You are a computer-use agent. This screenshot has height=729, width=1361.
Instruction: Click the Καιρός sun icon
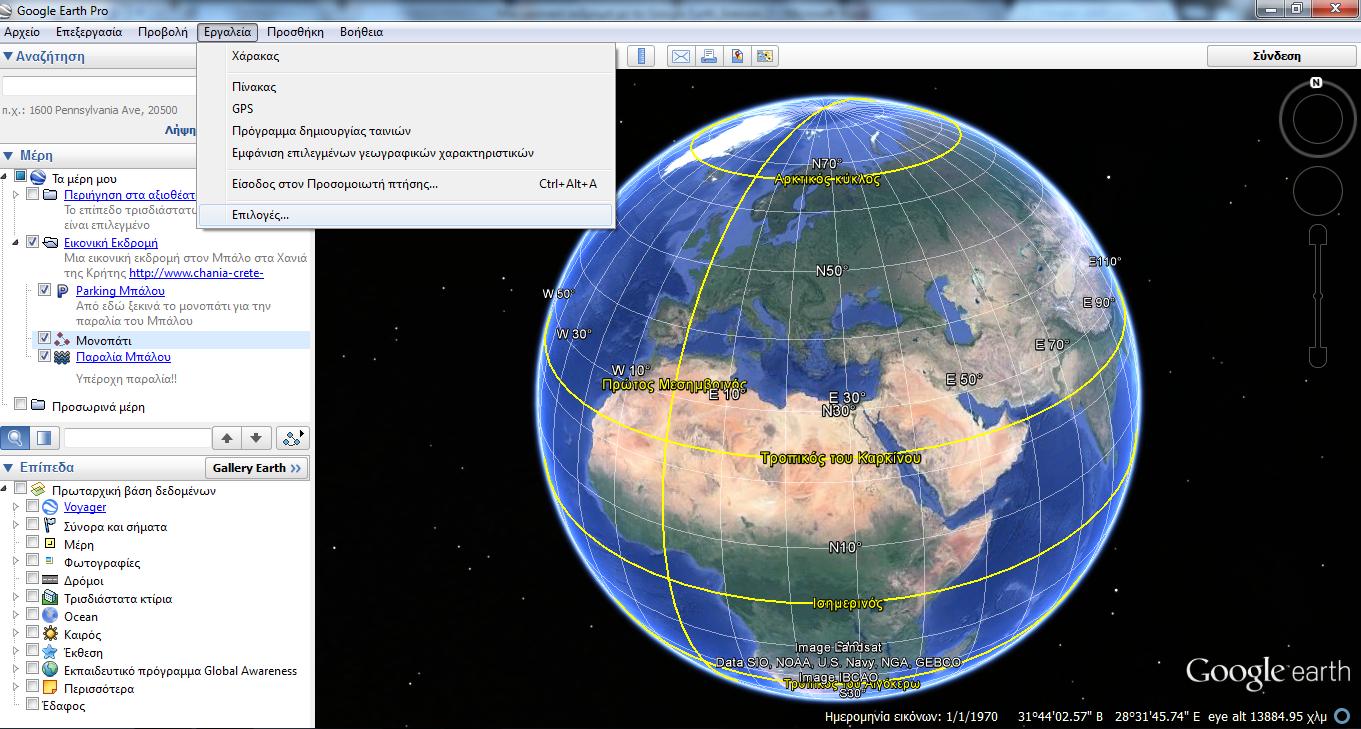52,634
